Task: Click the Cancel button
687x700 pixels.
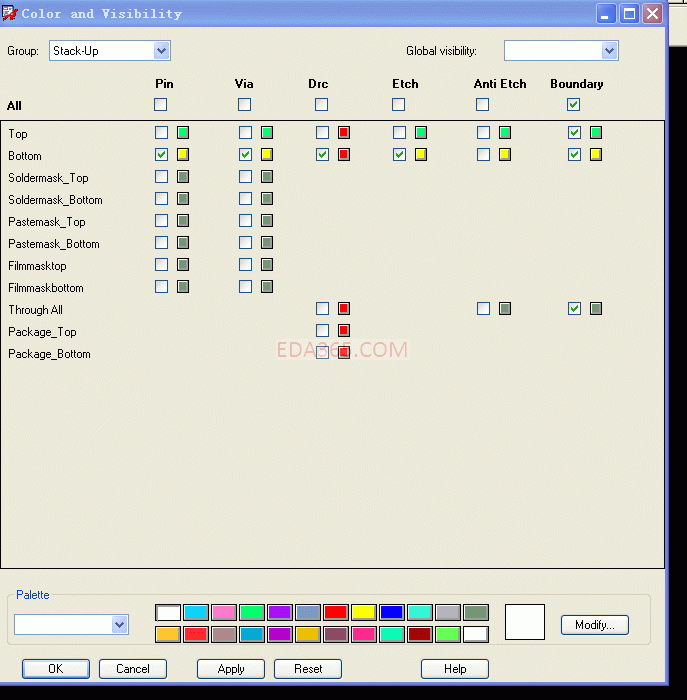Action: [133, 669]
